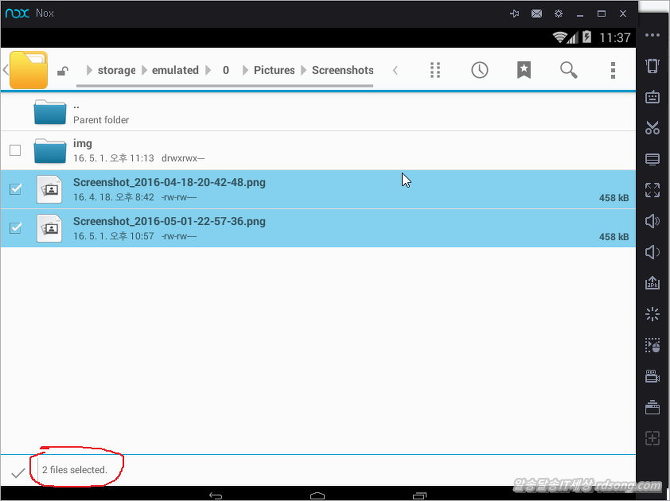Collapse breadcrumb with the left chevron arrow
This screenshot has height=501, width=670.
(395, 70)
